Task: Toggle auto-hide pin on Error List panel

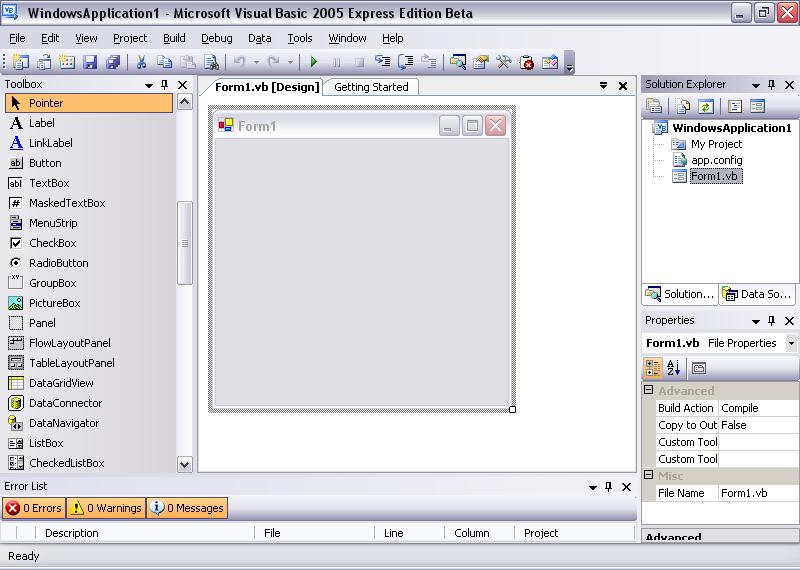Action: [608, 487]
